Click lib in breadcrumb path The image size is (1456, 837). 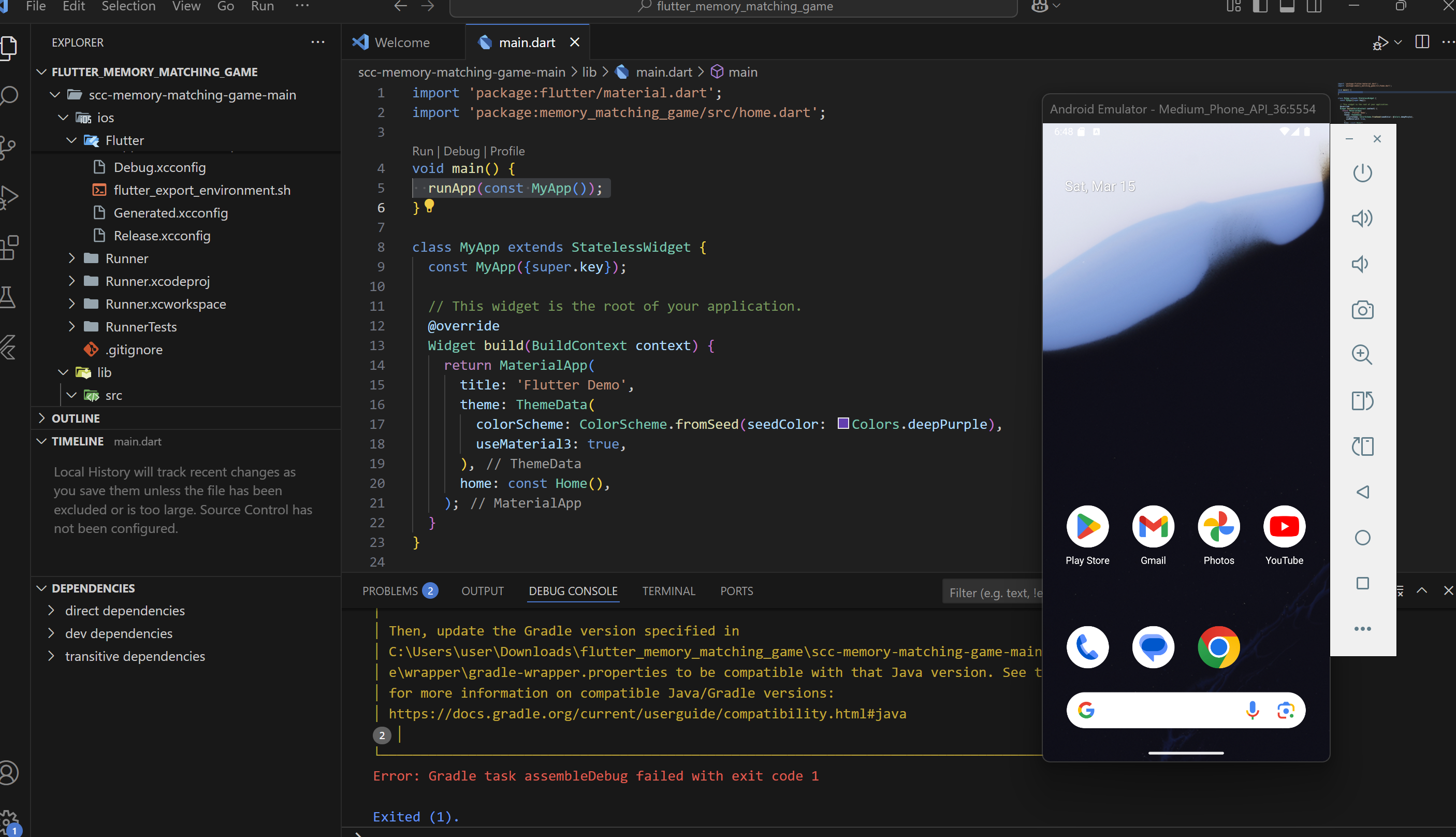pyautogui.click(x=589, y=72)
